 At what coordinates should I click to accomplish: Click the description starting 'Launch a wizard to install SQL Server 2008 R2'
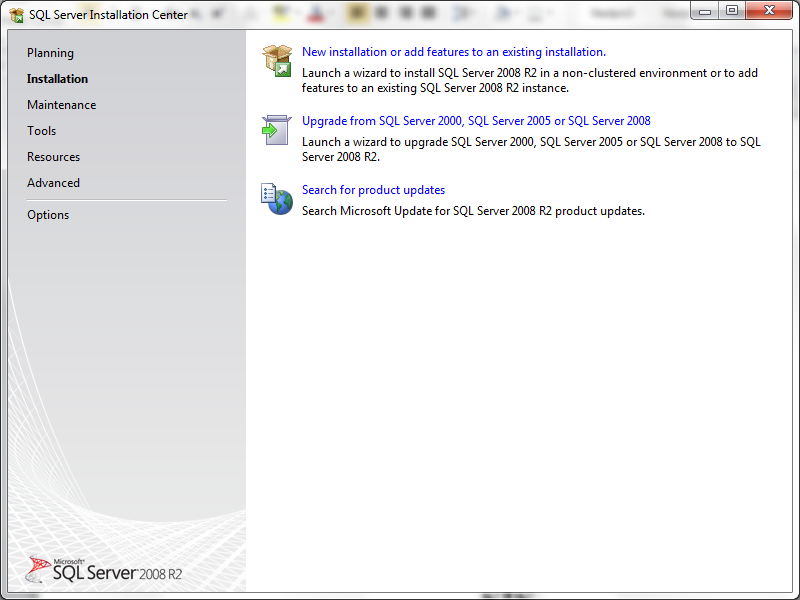(x=530, y=81)
